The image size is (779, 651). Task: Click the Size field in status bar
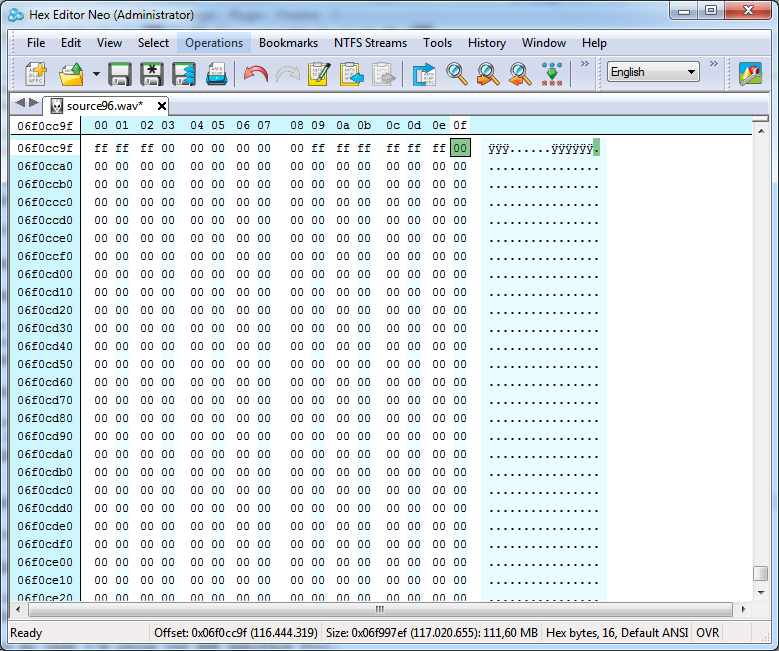click(x=432, y=633)
